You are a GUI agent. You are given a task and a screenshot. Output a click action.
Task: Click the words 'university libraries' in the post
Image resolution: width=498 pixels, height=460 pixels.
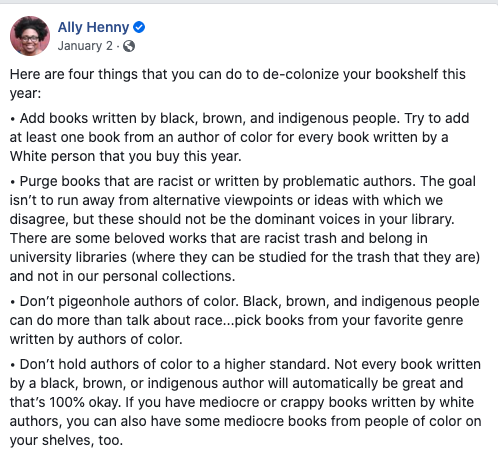coord(68,257)
